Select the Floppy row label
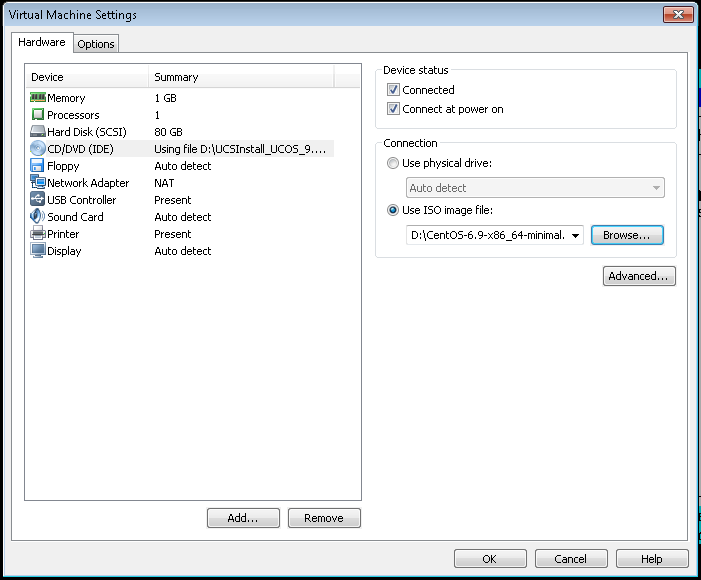Image resolution: width=701 pixels, height=580 pixels. pos(63,166)
